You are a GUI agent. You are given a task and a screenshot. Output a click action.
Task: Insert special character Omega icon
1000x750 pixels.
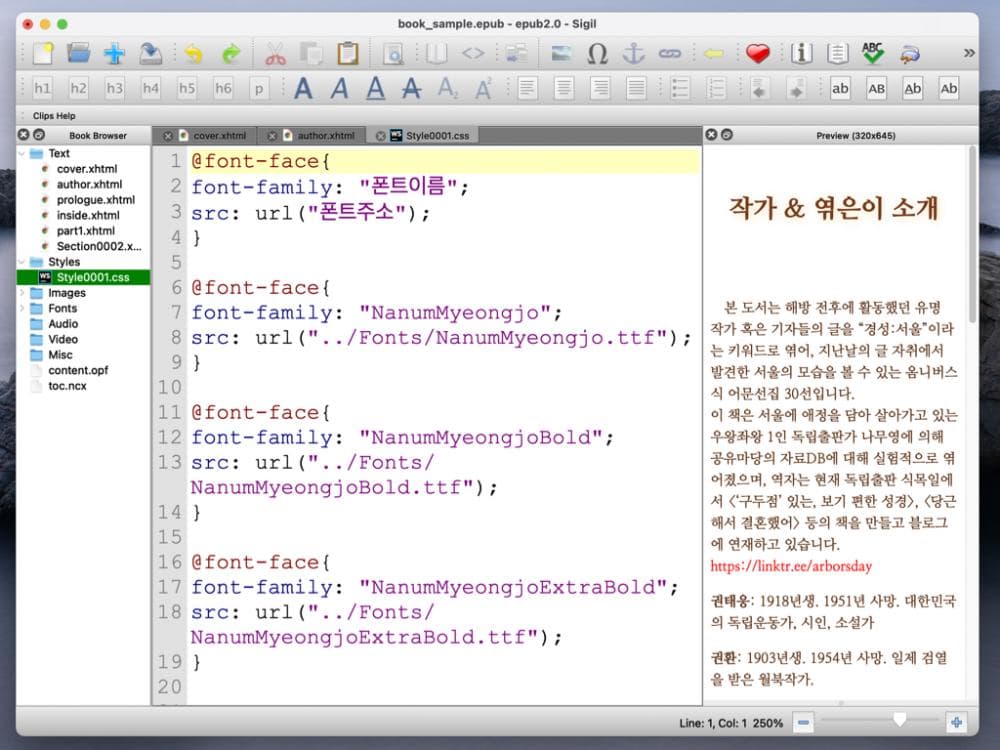(597, 54)
